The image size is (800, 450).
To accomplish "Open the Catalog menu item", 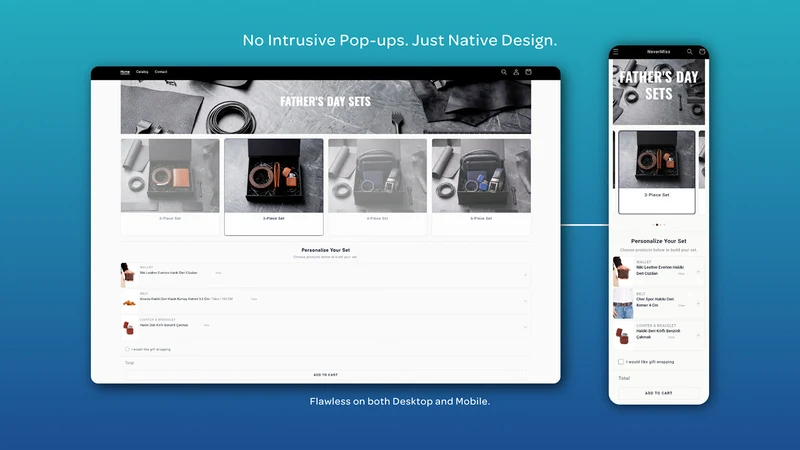I will (142, 72).
